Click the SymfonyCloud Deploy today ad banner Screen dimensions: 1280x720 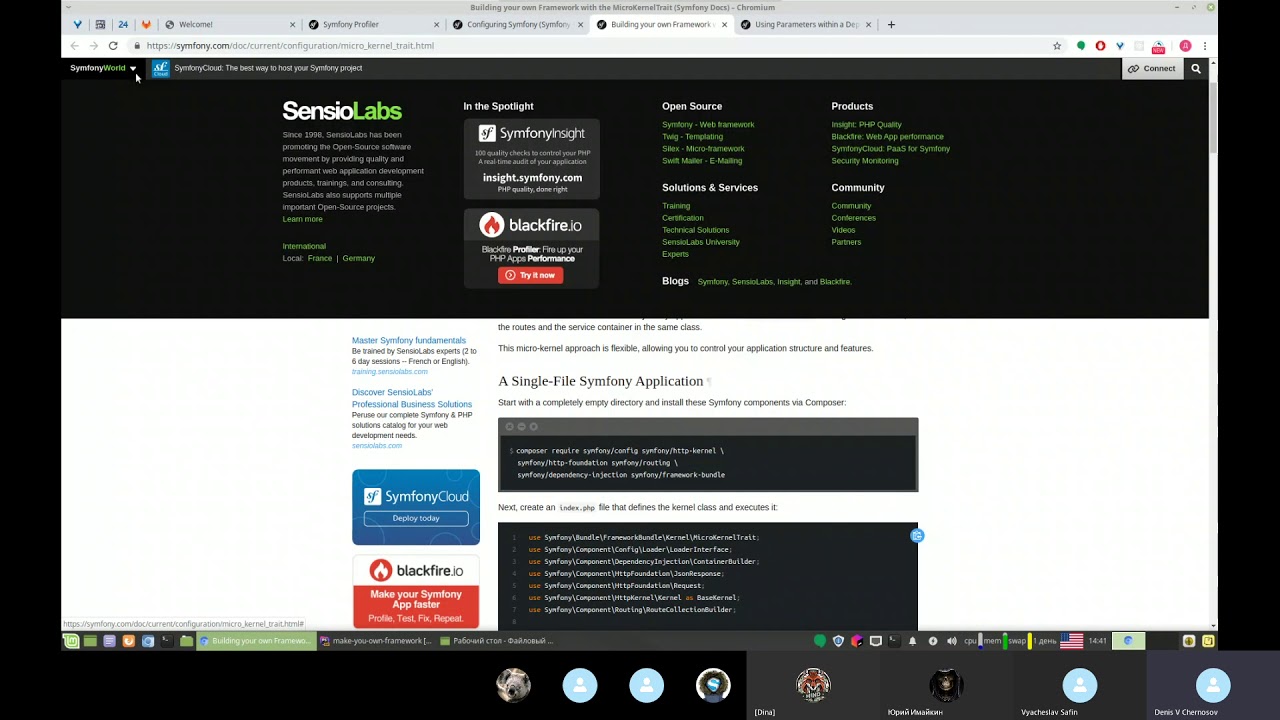pyautogui.click(x=416, y=507)
